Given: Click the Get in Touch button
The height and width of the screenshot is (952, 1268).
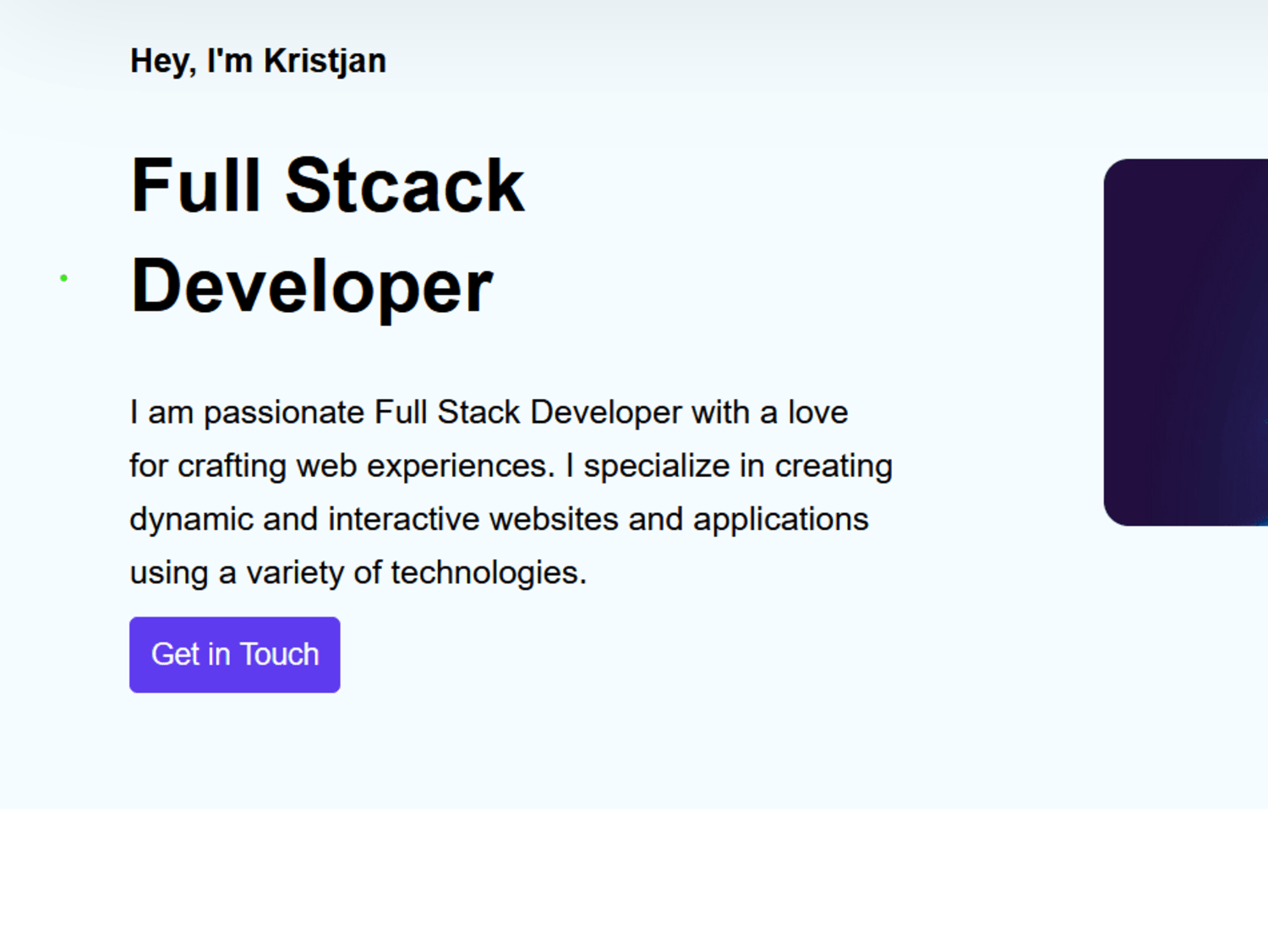Looking at the screenshot, I should [235, 654].
